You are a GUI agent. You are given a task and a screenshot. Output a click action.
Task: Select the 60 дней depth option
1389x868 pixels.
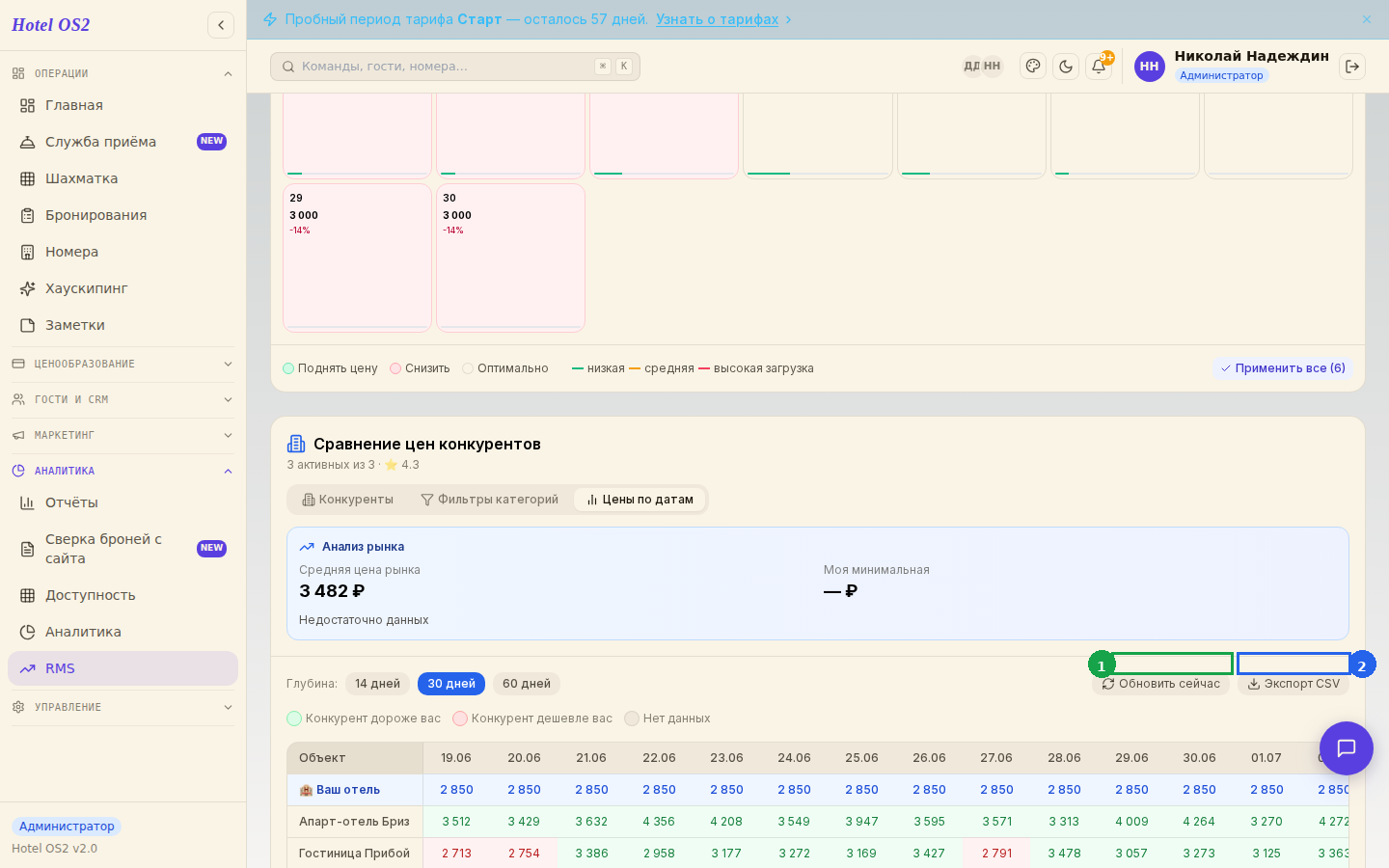pos(527,684)
